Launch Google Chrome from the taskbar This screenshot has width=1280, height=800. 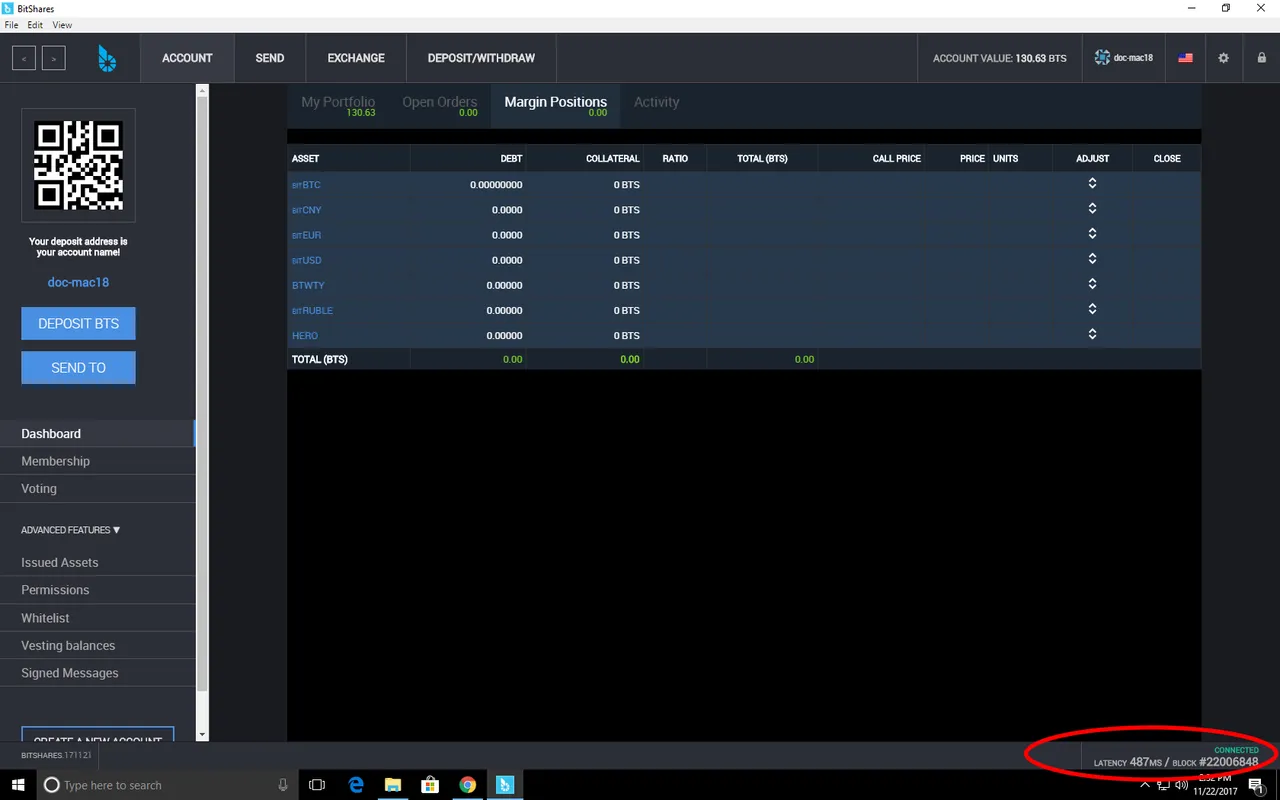(x=467, y=785)
